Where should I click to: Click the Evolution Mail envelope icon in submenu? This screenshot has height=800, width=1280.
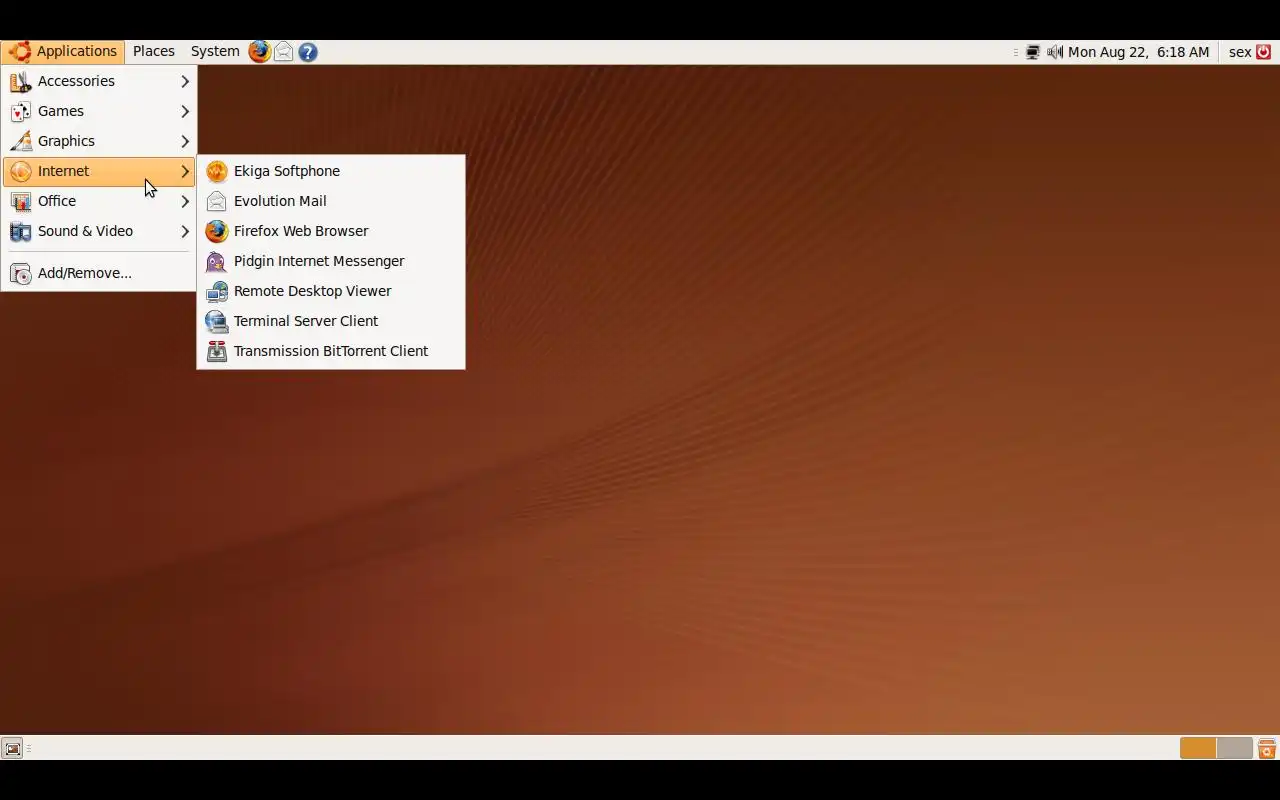click(x=217, y=201)
